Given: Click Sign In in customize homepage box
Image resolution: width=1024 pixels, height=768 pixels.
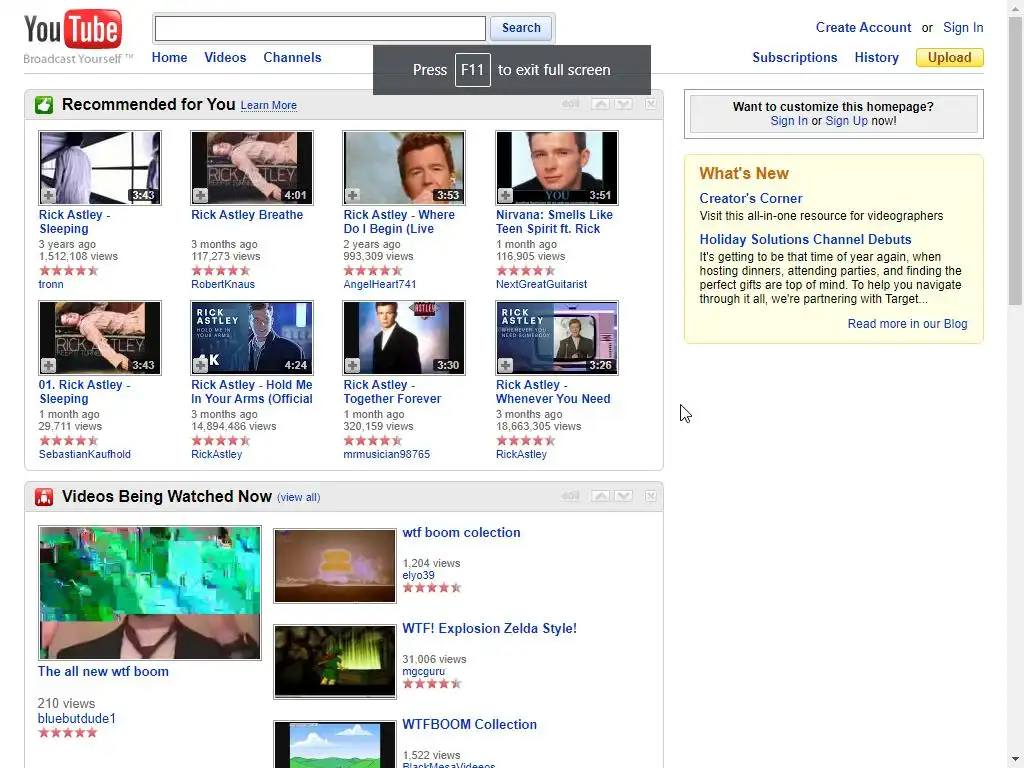Looking at the screenshot, I should [789, 121].
